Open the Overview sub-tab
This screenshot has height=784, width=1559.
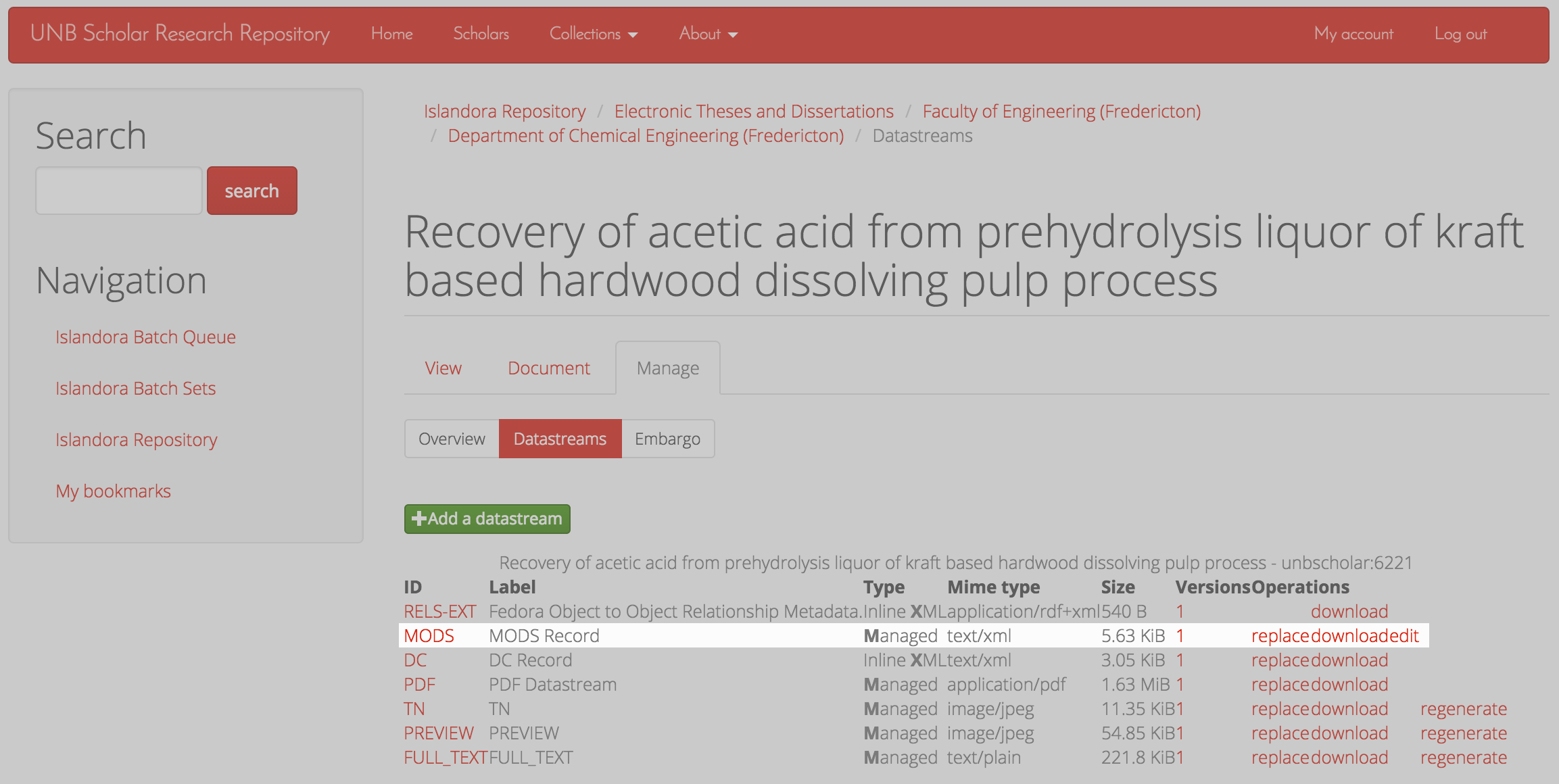click(452, 439)
